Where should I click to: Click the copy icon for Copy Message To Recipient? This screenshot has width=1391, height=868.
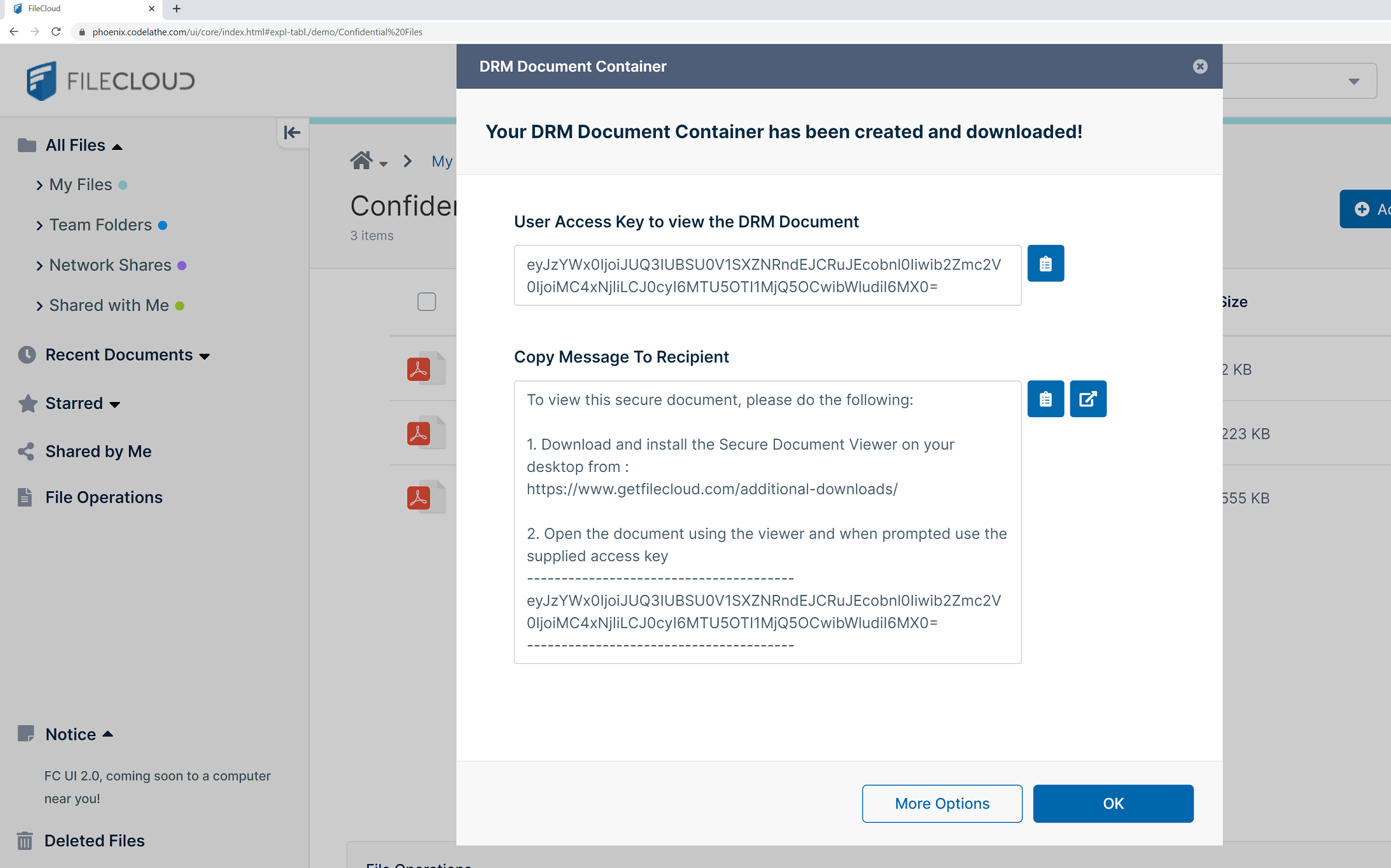click(x=1046, y=398)
